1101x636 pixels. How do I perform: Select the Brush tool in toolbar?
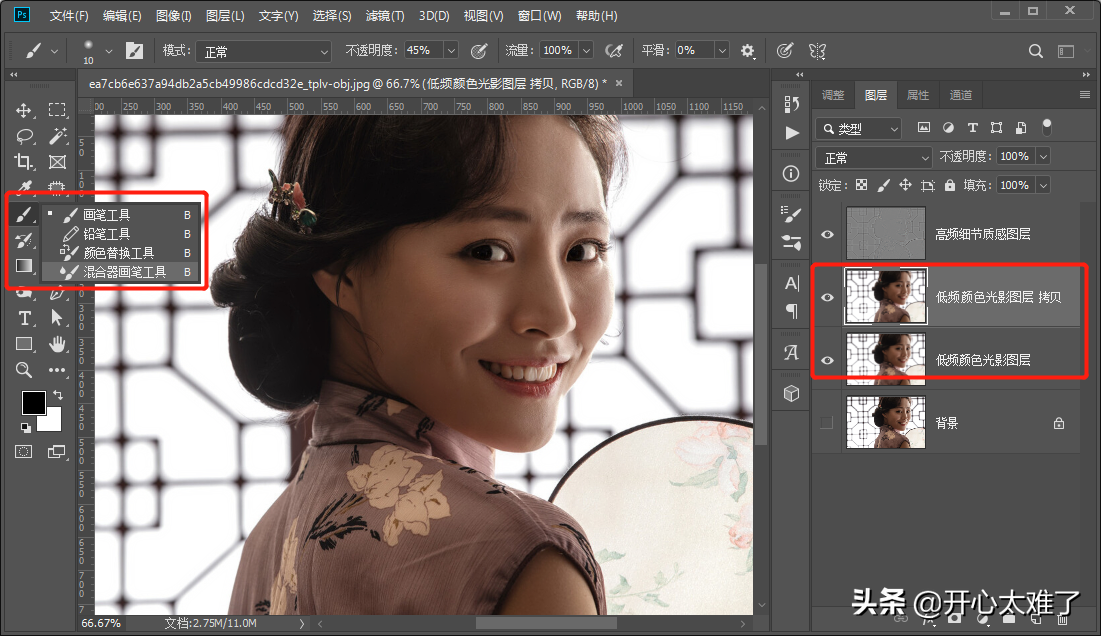point(23,214)
